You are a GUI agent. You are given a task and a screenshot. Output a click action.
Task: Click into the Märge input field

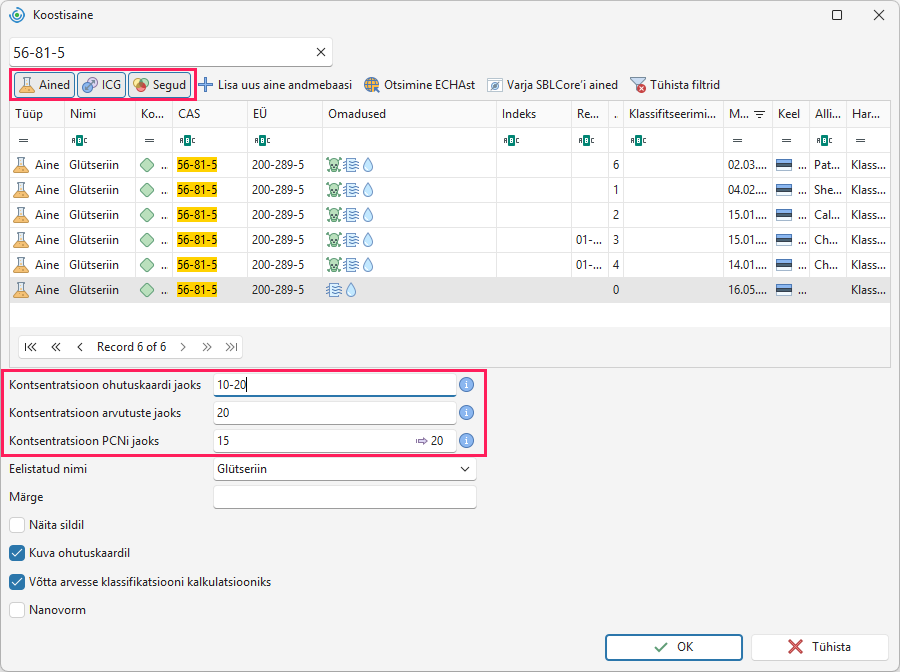point(344,497)
